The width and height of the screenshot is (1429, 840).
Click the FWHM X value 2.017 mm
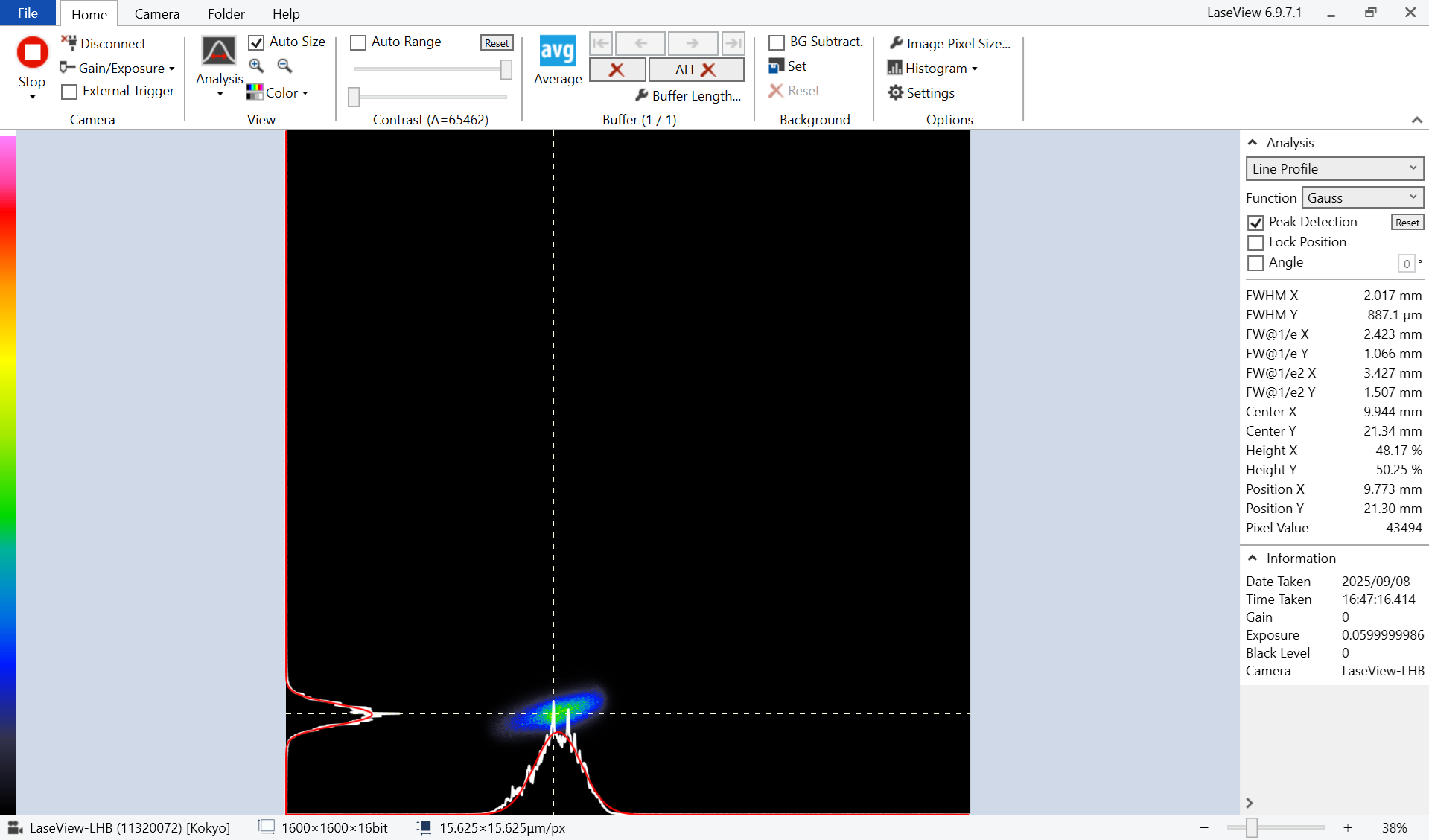click(x=1393, y=295)
